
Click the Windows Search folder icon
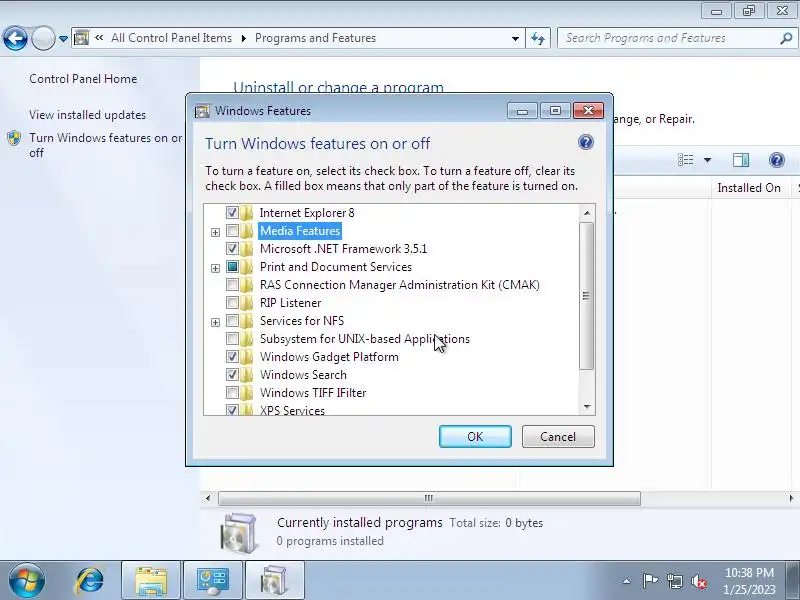pos(247,374)
